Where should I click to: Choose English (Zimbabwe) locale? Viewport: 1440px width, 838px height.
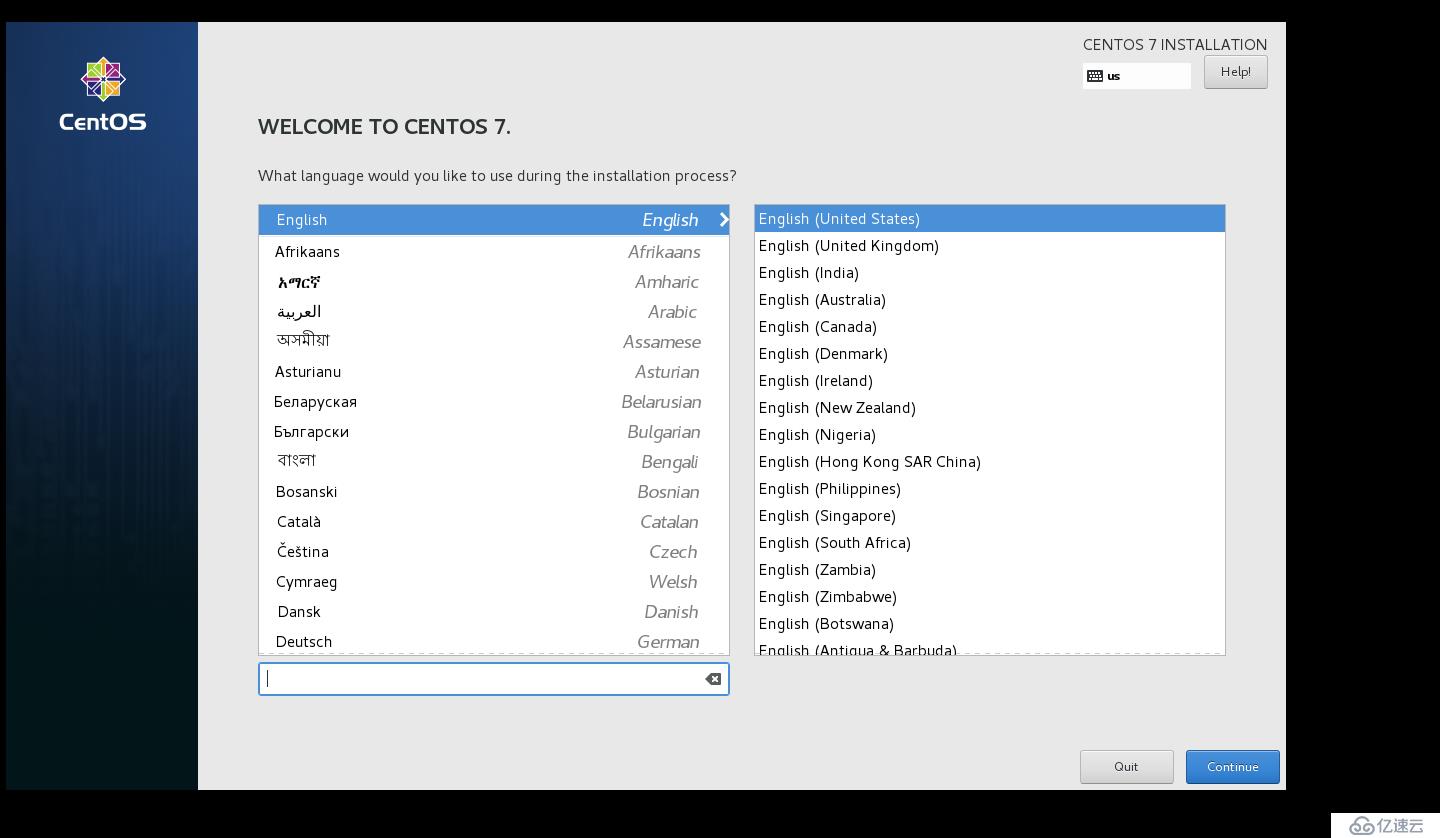click(990, 597)
